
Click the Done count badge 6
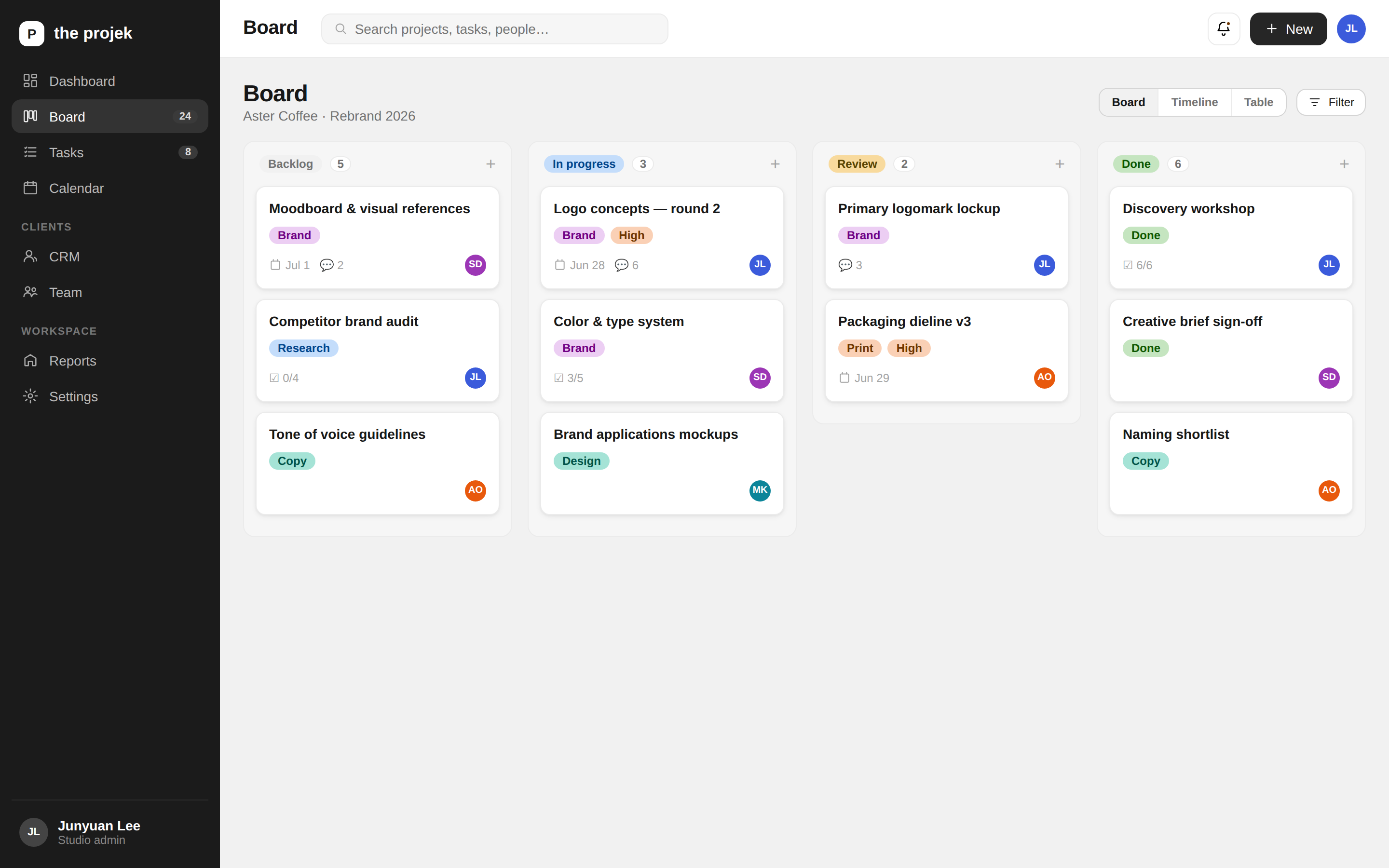point(1178,164)
